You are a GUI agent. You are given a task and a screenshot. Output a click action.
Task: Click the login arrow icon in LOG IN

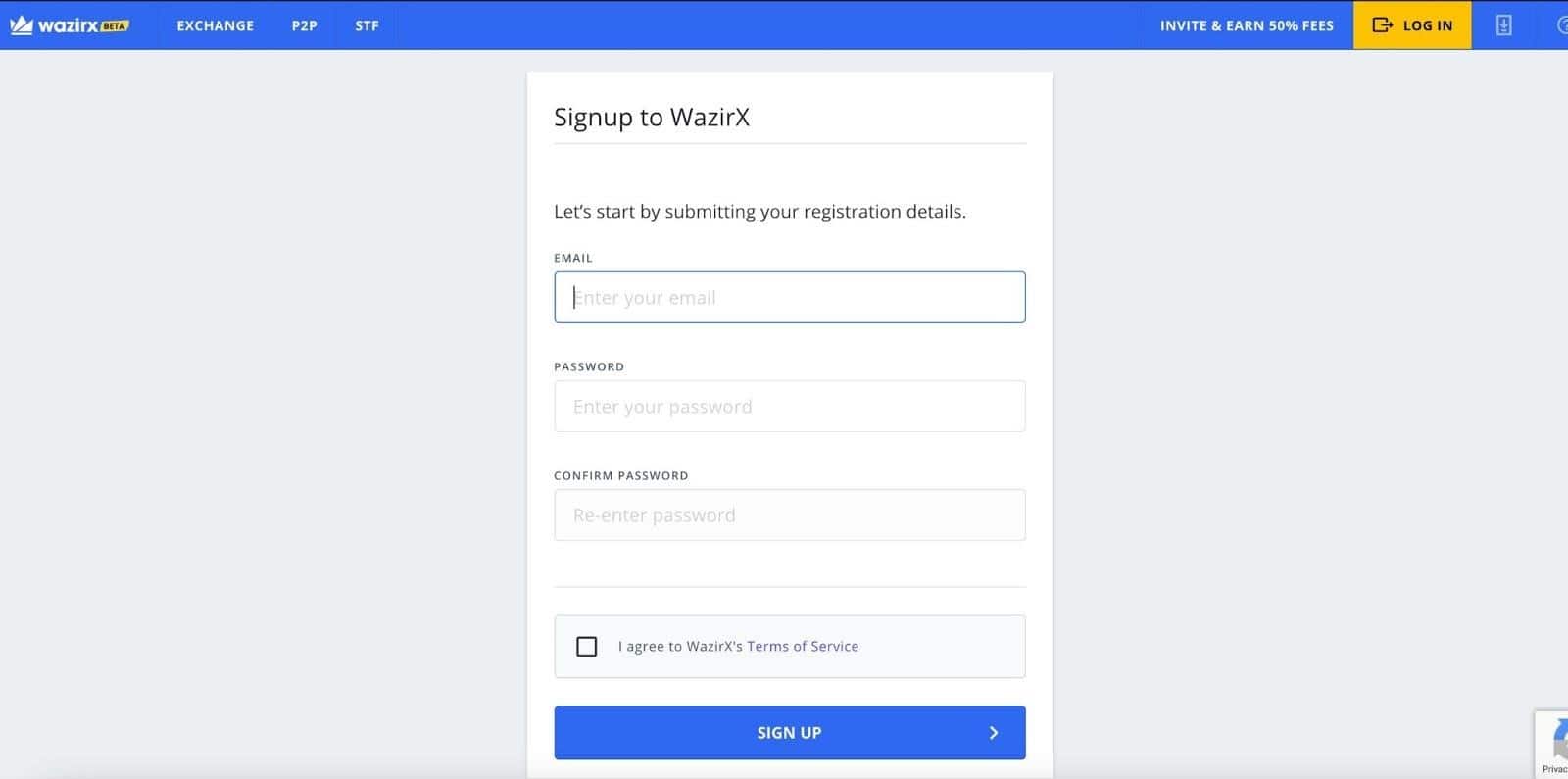(1382, 25)
